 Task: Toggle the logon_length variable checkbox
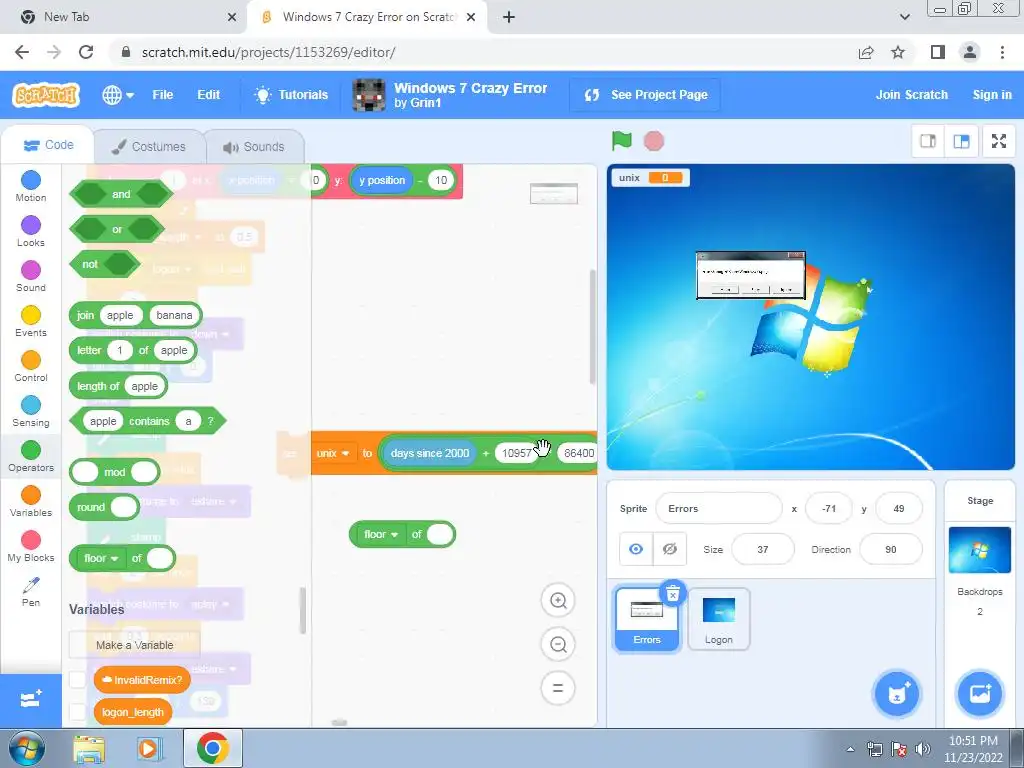78,712
